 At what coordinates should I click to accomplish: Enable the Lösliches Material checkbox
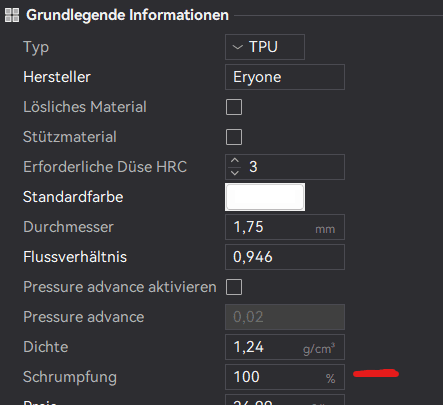[234, 107]
